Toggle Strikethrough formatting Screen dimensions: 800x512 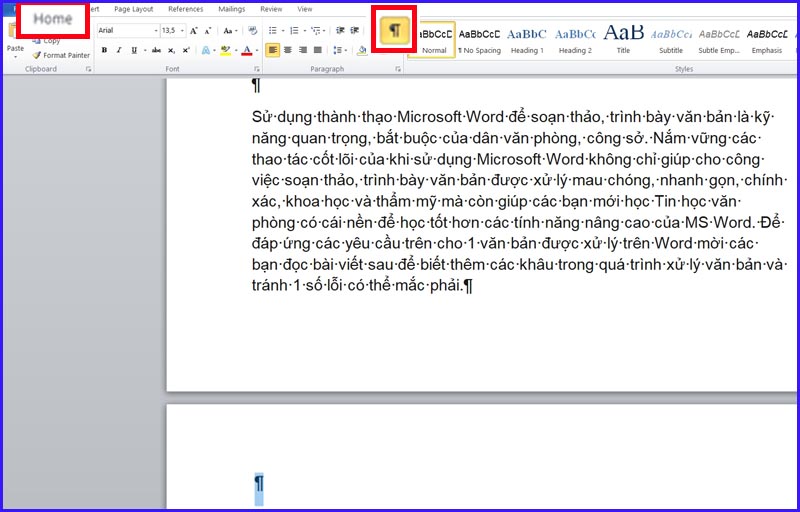tap(157, 50)
